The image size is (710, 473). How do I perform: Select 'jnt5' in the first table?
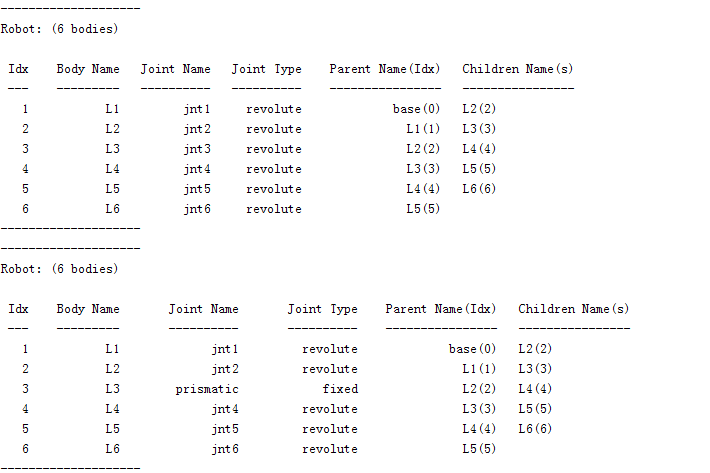[197, 189]
